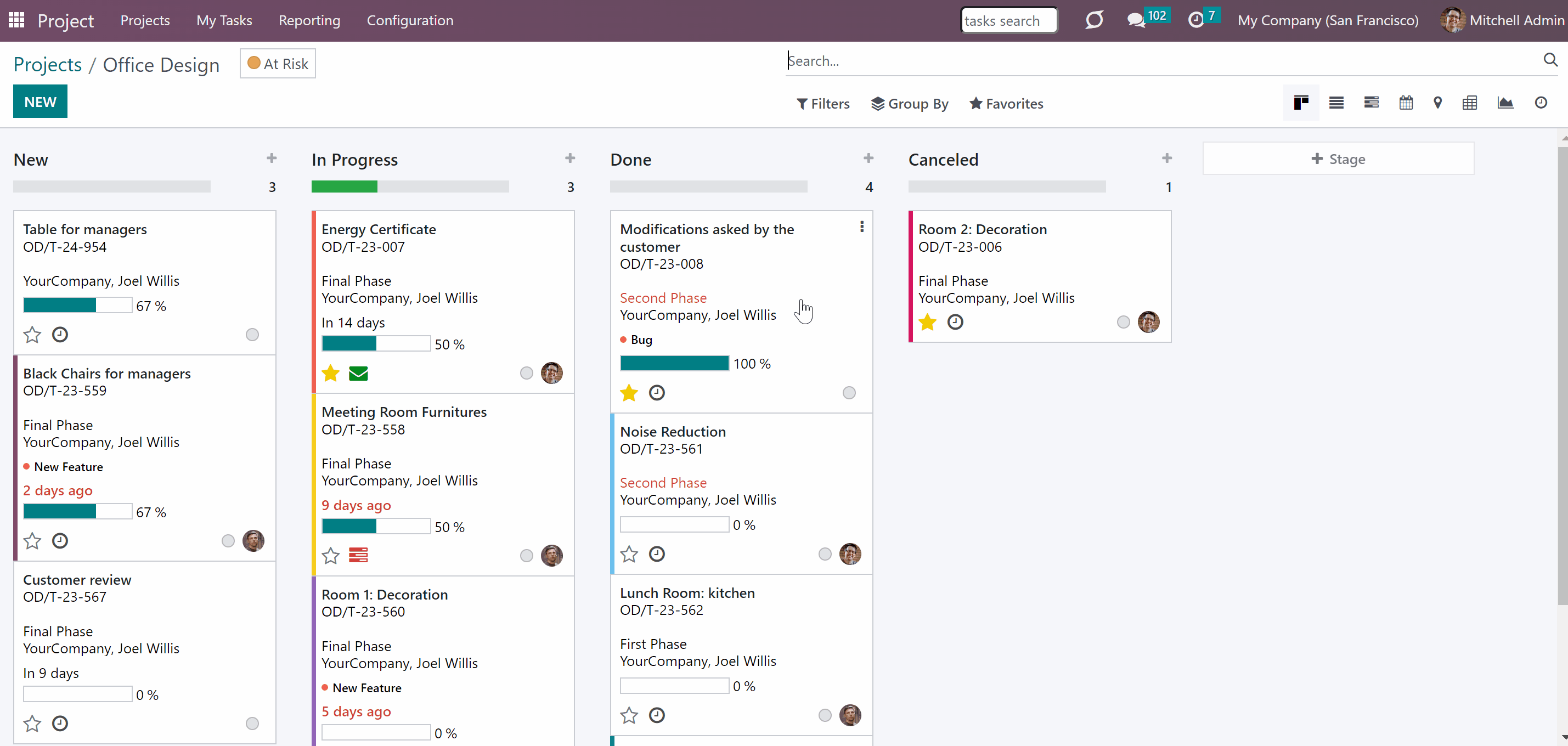The height and width of the screenshot is (746, 1568).
Task: Open the Reporting menu
Action: click(309, 20)
